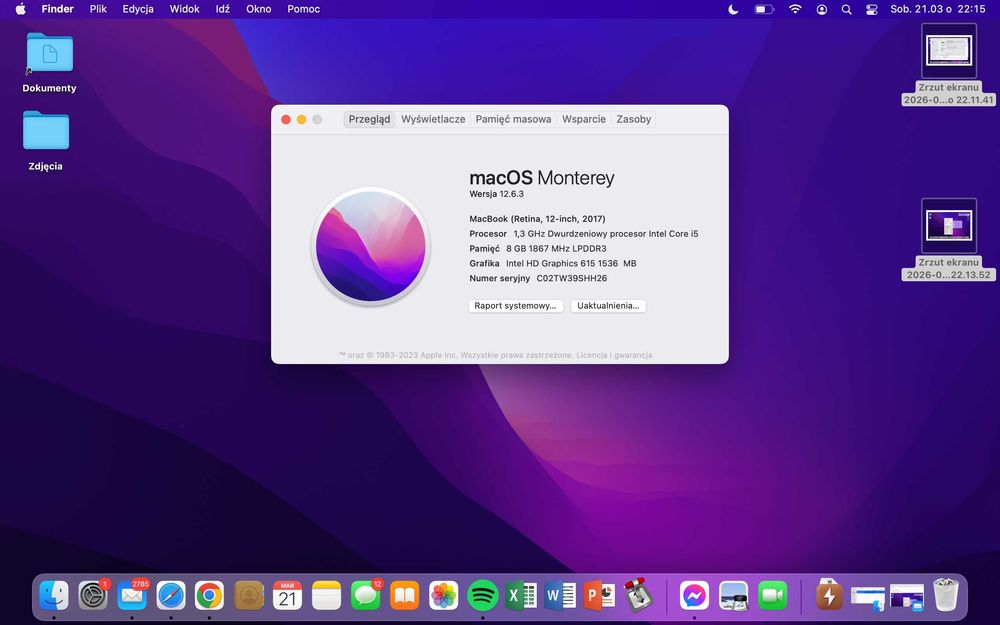
Task: Open the Widok menu
Action: (x=184, y=9)
